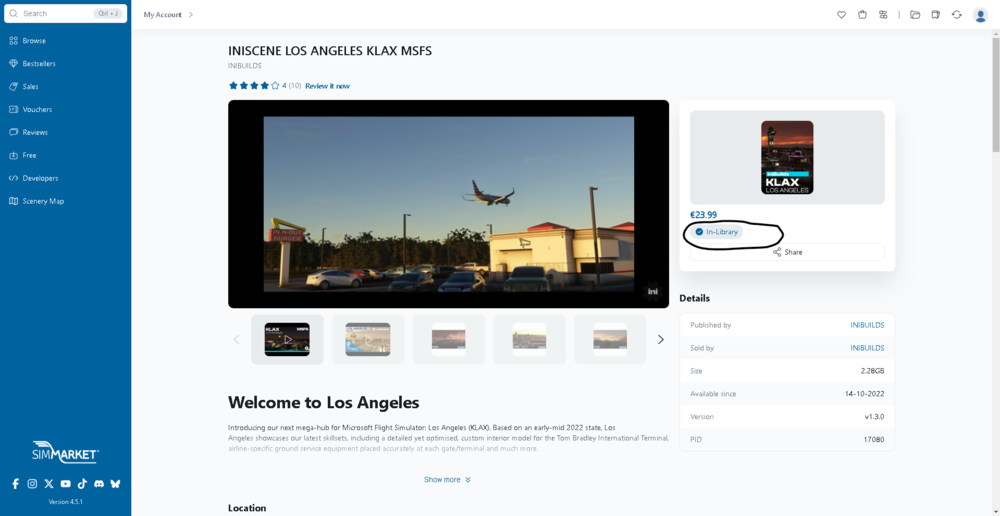Image resolution: width=1000 pixels, height=516 pixels.
Task: Click the In-Library status badge
Action: 717,232
